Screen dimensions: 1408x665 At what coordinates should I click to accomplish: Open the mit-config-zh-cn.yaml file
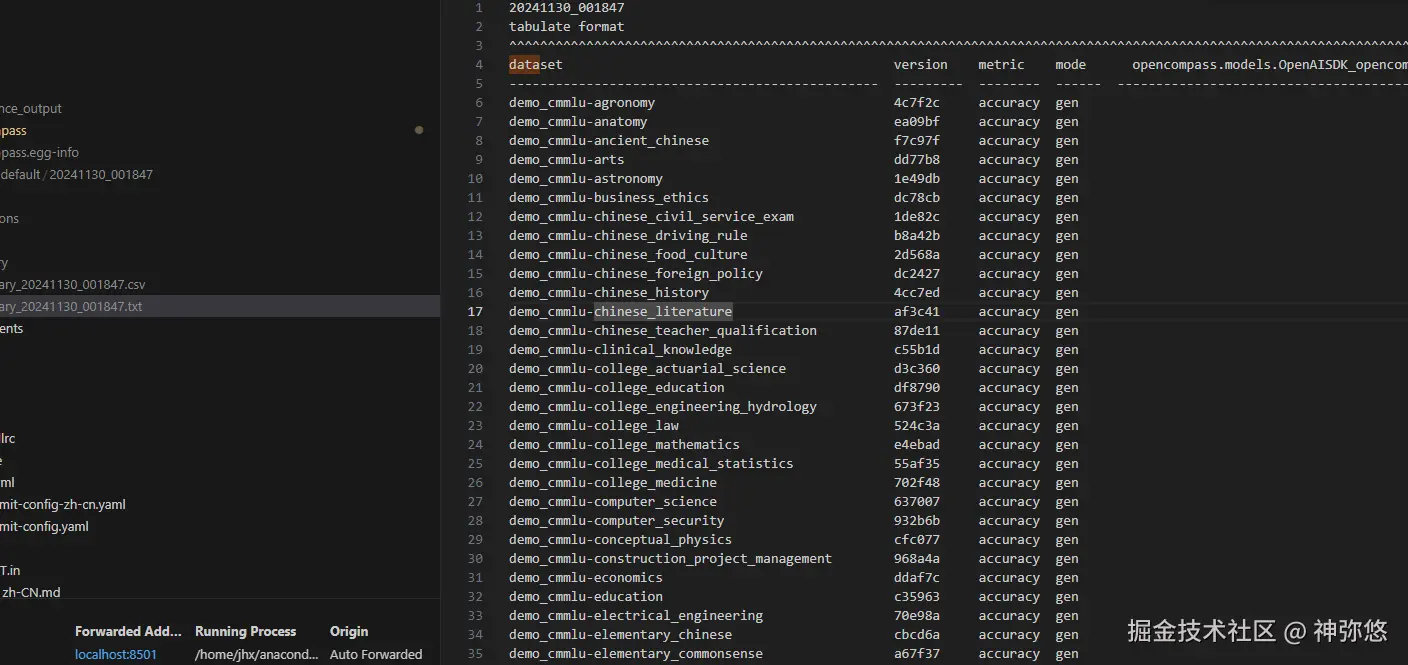coord(63,504)
